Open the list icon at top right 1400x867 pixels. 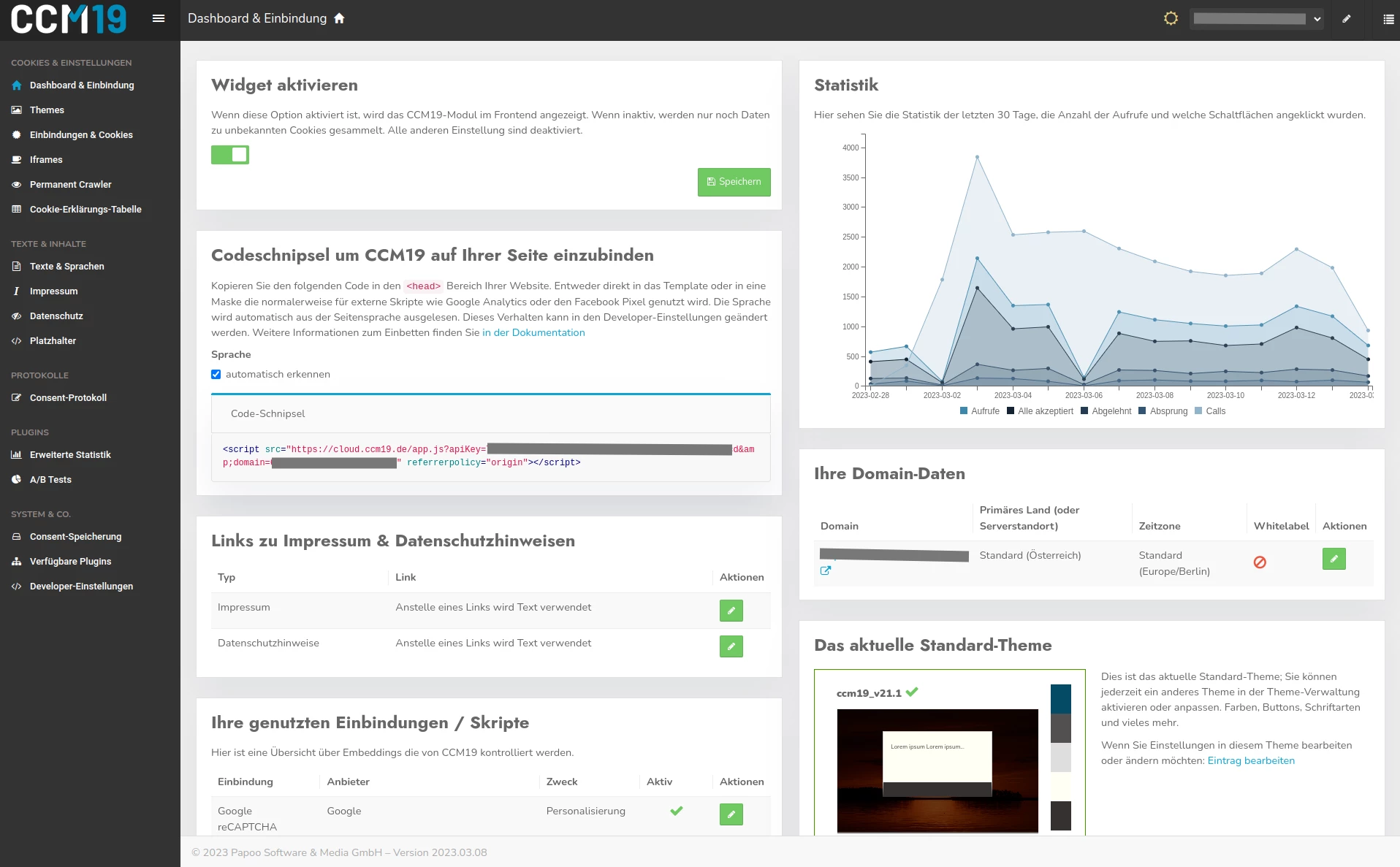point(1388,19)
